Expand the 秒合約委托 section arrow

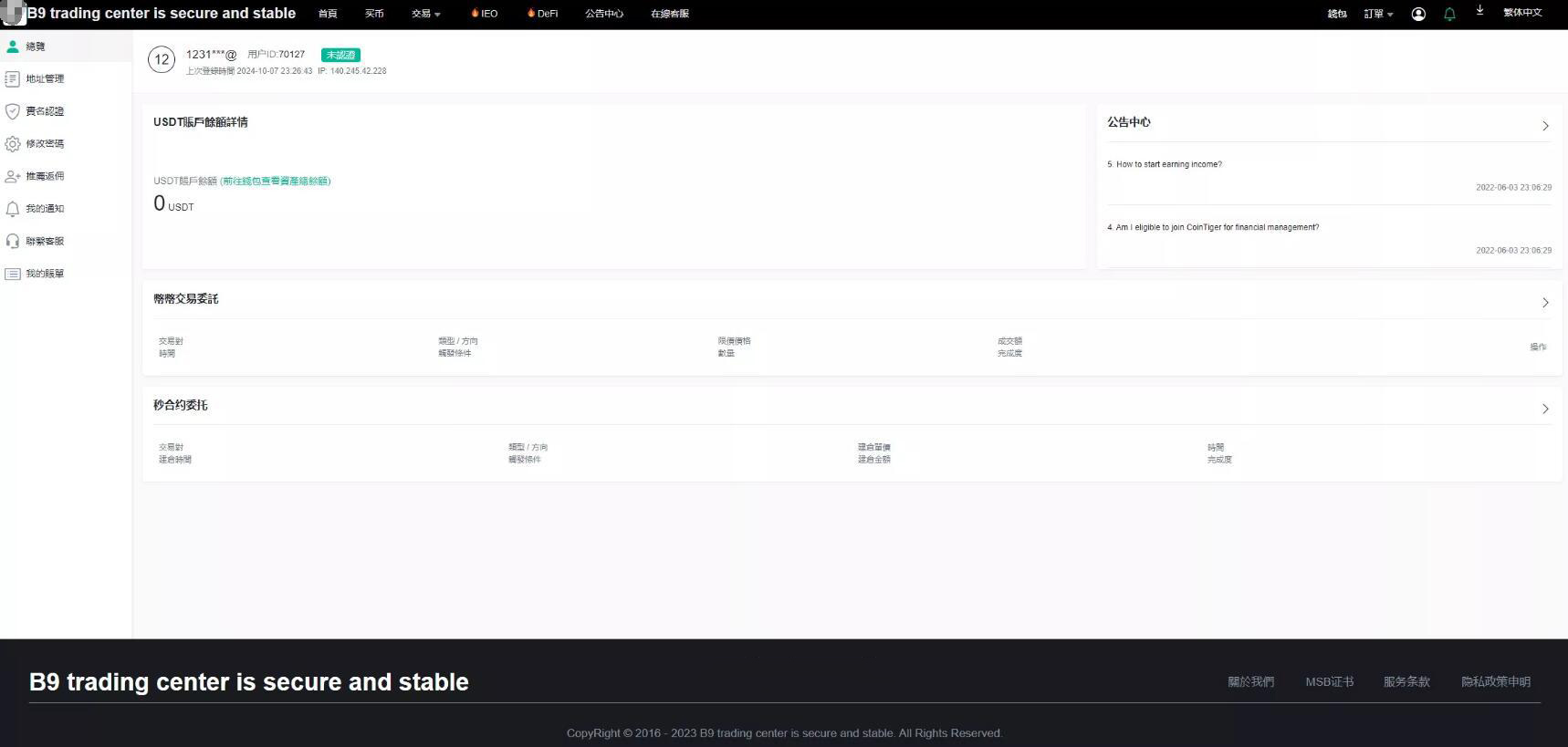click(1545, 409)
